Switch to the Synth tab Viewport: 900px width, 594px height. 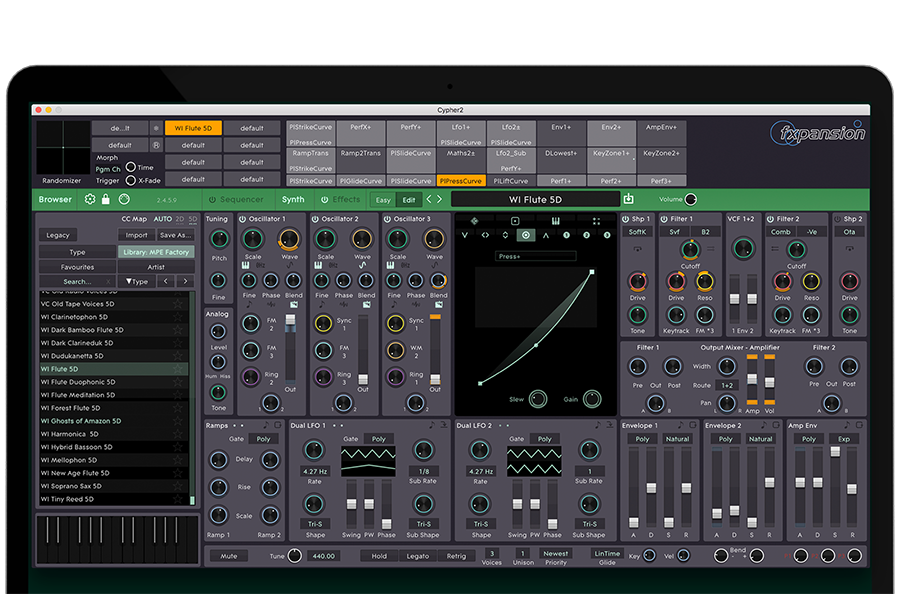[293, 199]
